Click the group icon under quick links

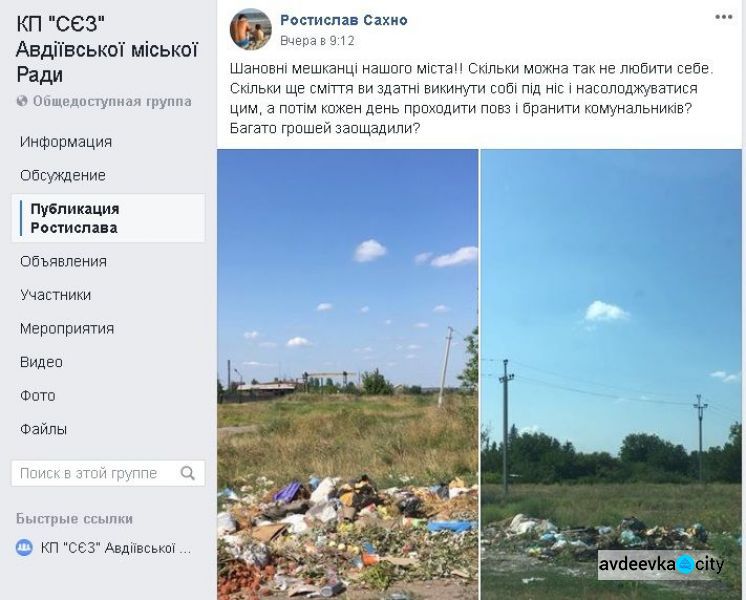coord(24,548)
